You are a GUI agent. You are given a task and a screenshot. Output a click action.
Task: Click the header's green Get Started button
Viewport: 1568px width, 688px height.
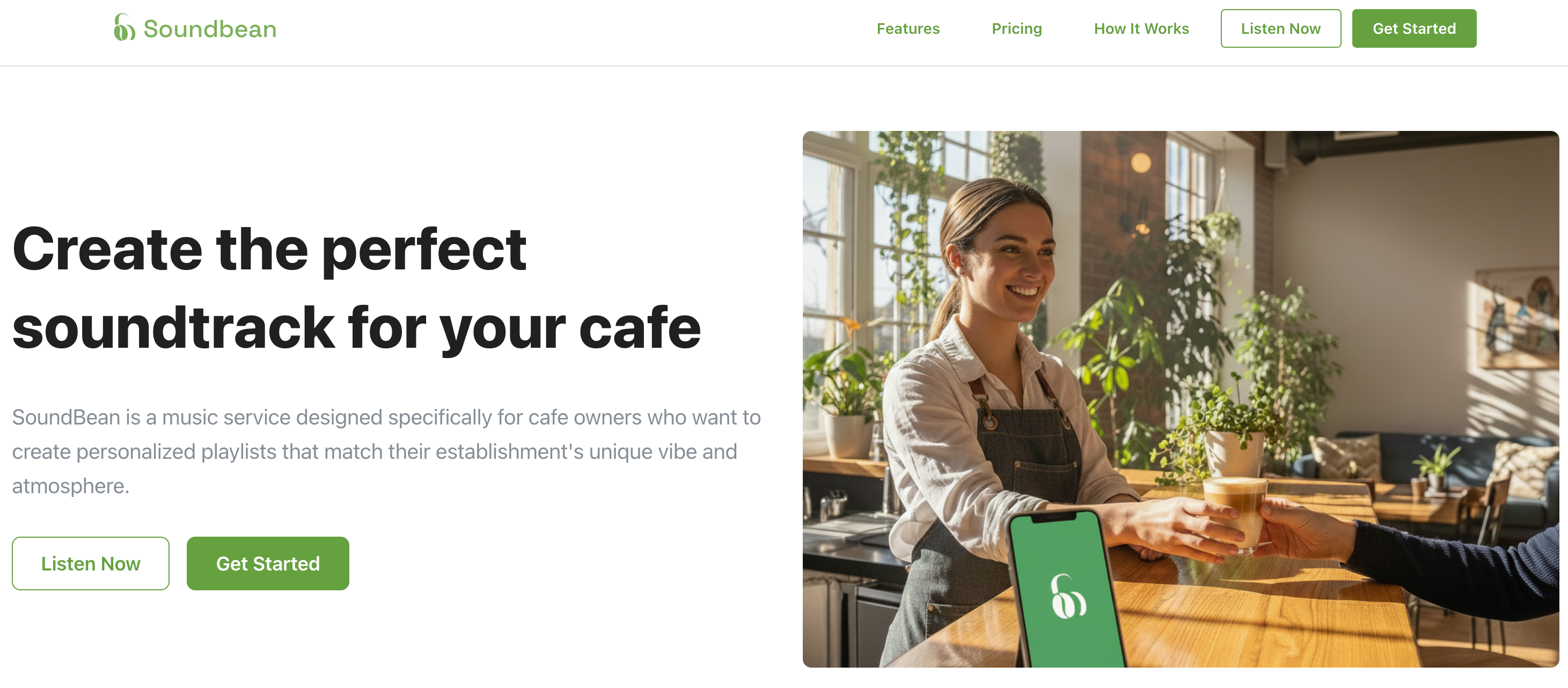tap(1413, 28)
